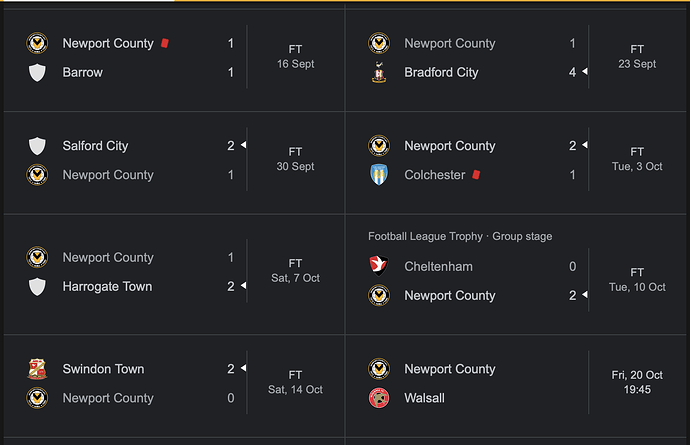690x445 pixels.
Task: Click the Newport County crest beside Walsall
Action: (x=379, y=369)
